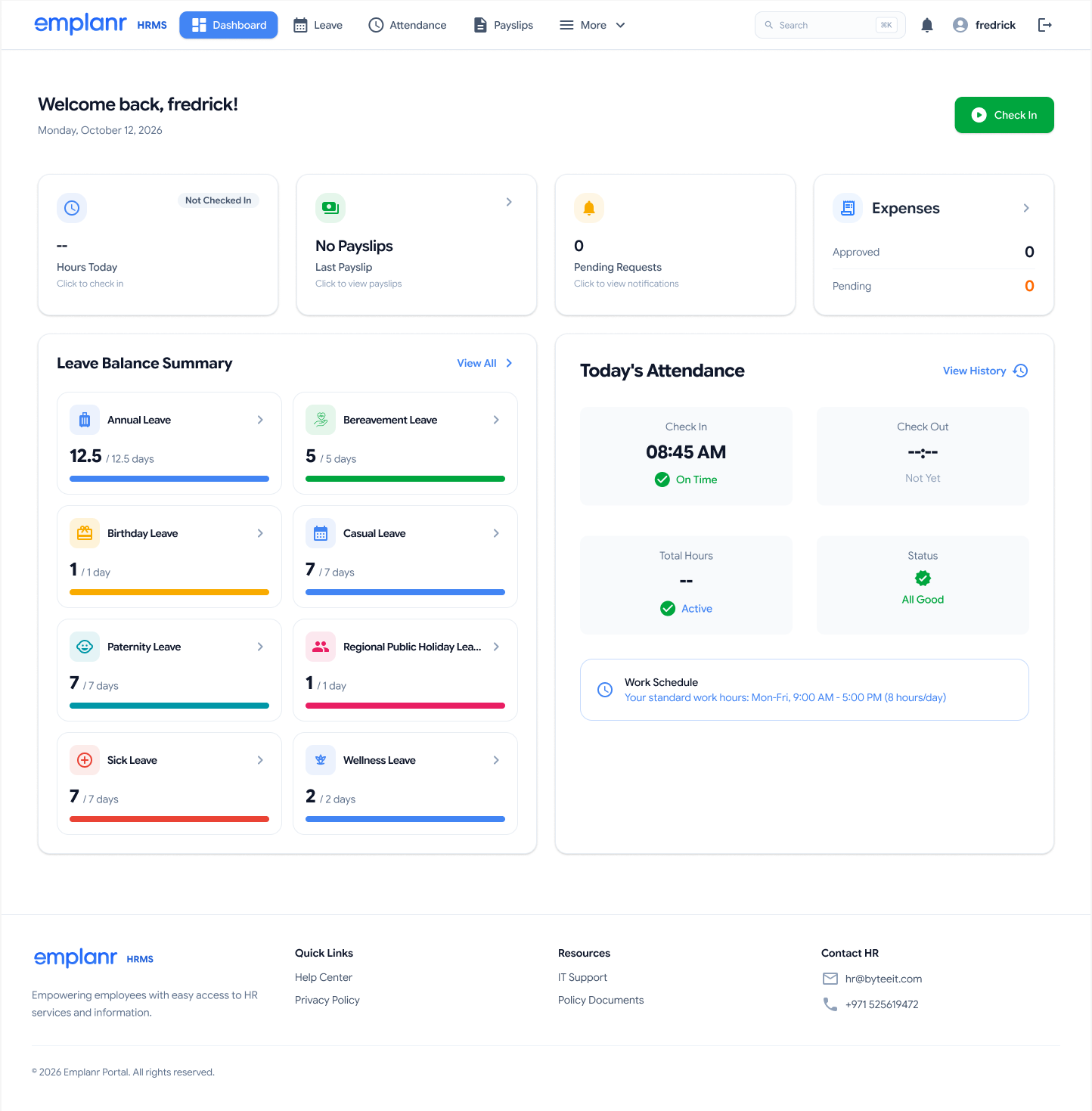Open the Help Center footer link

[x=324, y=977]
